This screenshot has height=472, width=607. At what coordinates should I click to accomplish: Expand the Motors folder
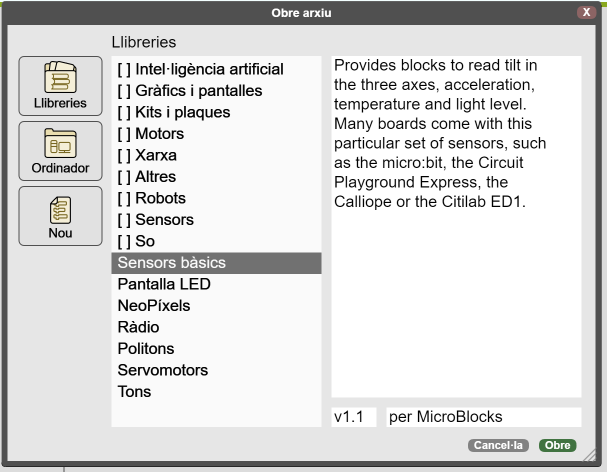[151, 134]
